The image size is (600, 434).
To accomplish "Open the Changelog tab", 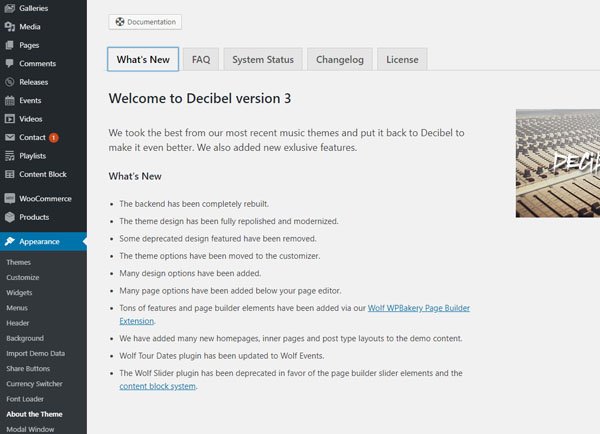I will pos(340,59).
